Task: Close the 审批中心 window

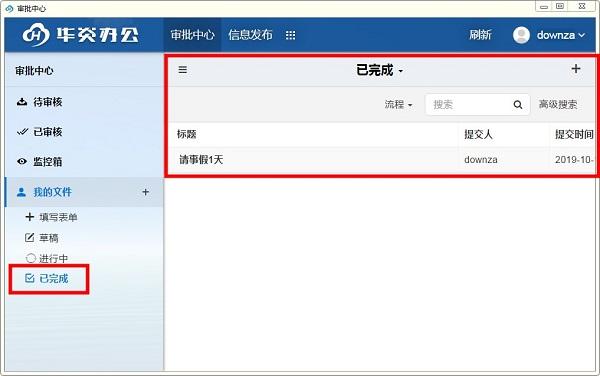Action: [582, 6]
